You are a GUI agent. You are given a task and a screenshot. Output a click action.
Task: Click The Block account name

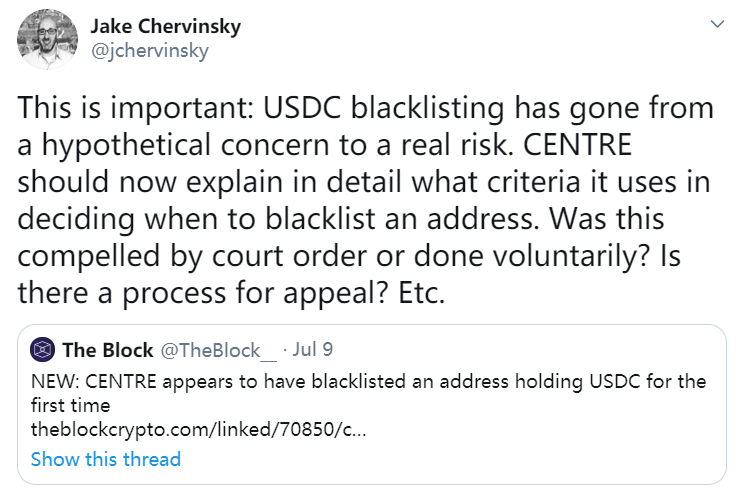pyautogui.click(x=108, y=350)
